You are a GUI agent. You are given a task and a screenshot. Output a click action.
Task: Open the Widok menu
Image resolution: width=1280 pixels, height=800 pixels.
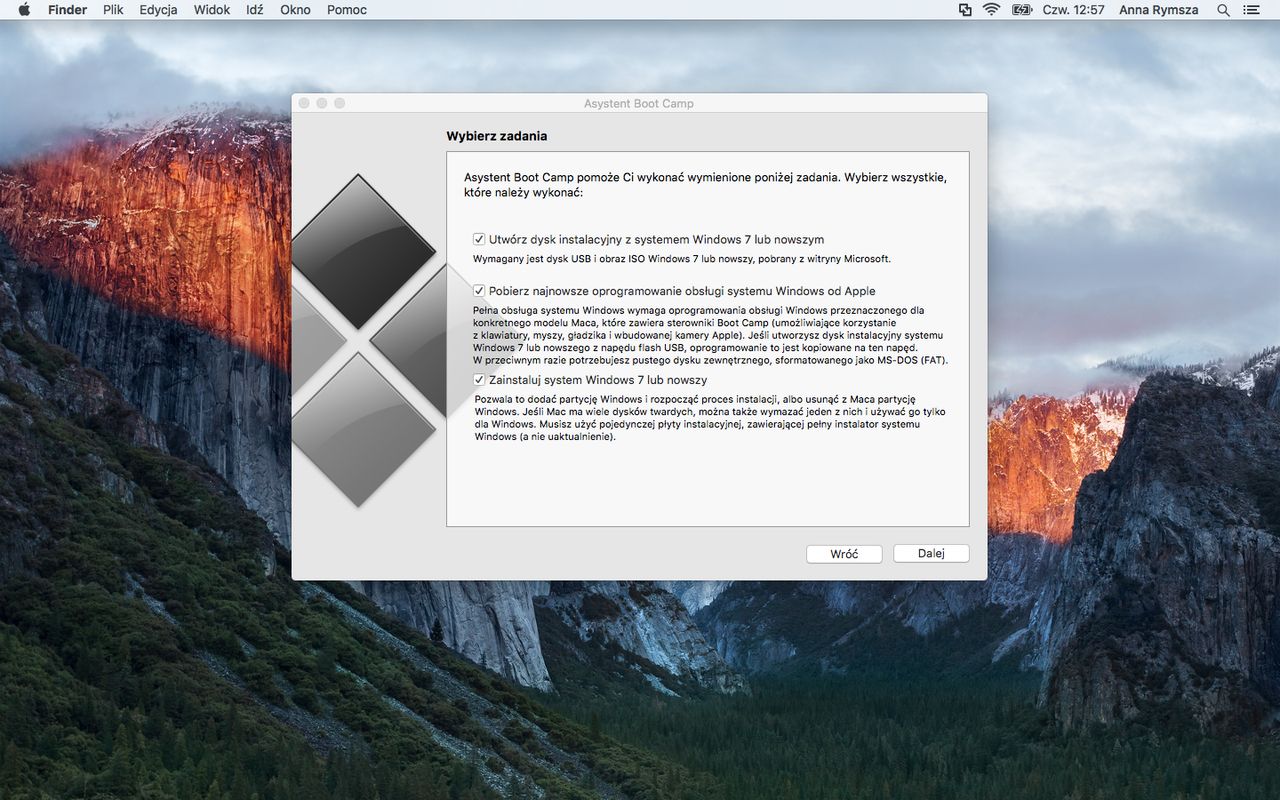tap(212, 10)
